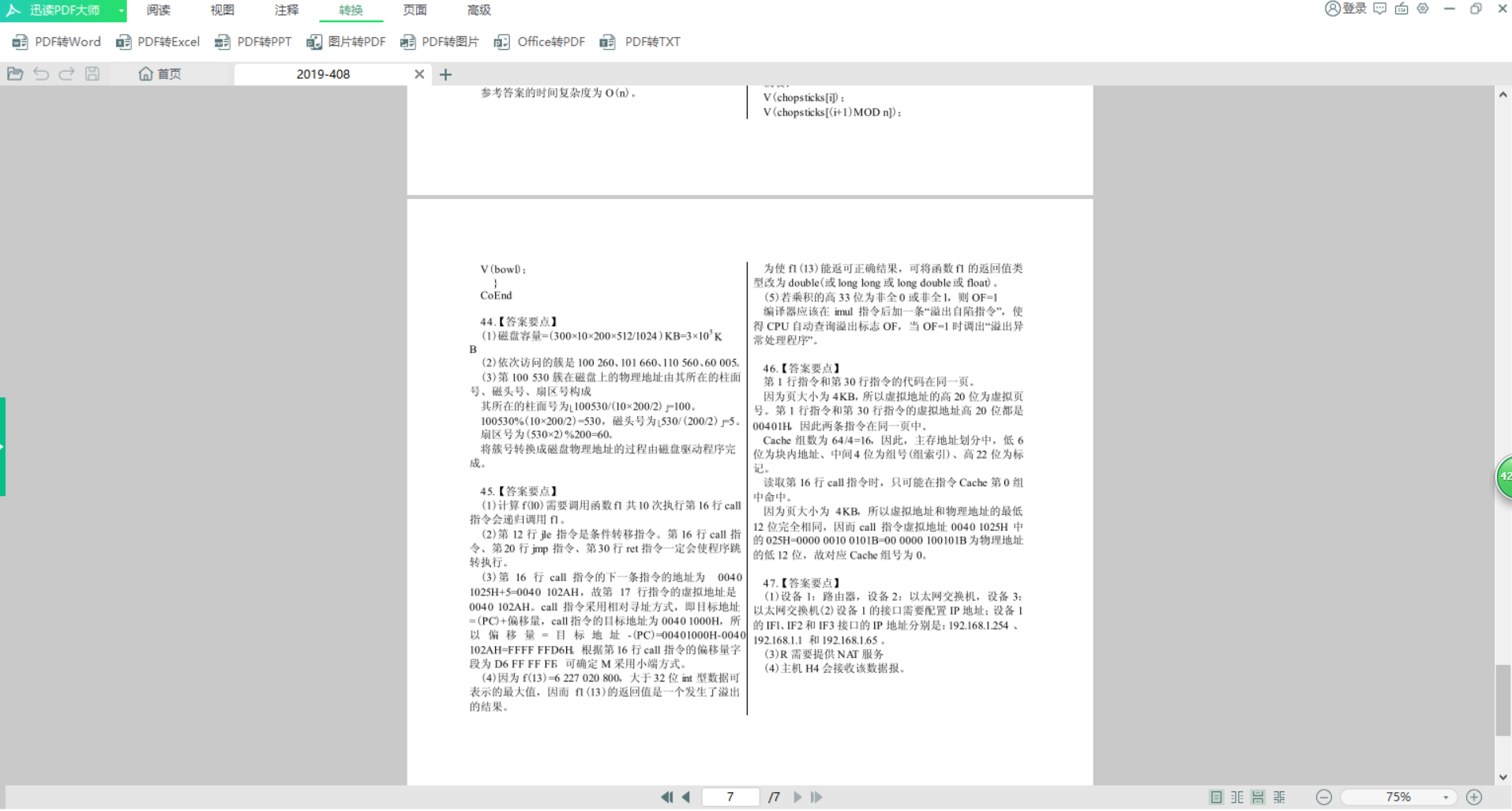Switch to continuous page scrolling mode
The height and width of the screenshot is (811, 1512).
click(1258, 797)
